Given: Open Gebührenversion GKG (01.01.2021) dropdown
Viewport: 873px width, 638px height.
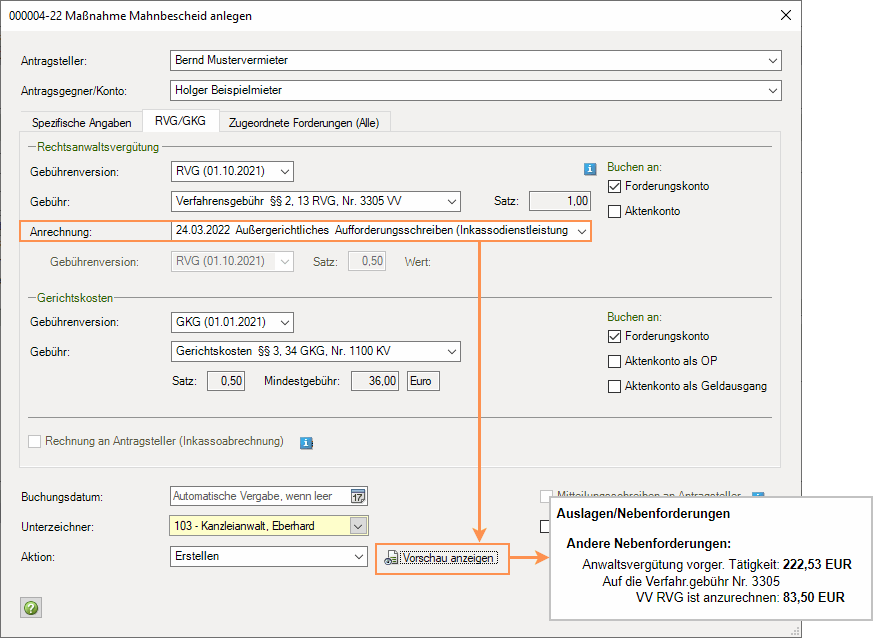Looking at the screenshot, I should coord(232,322).
